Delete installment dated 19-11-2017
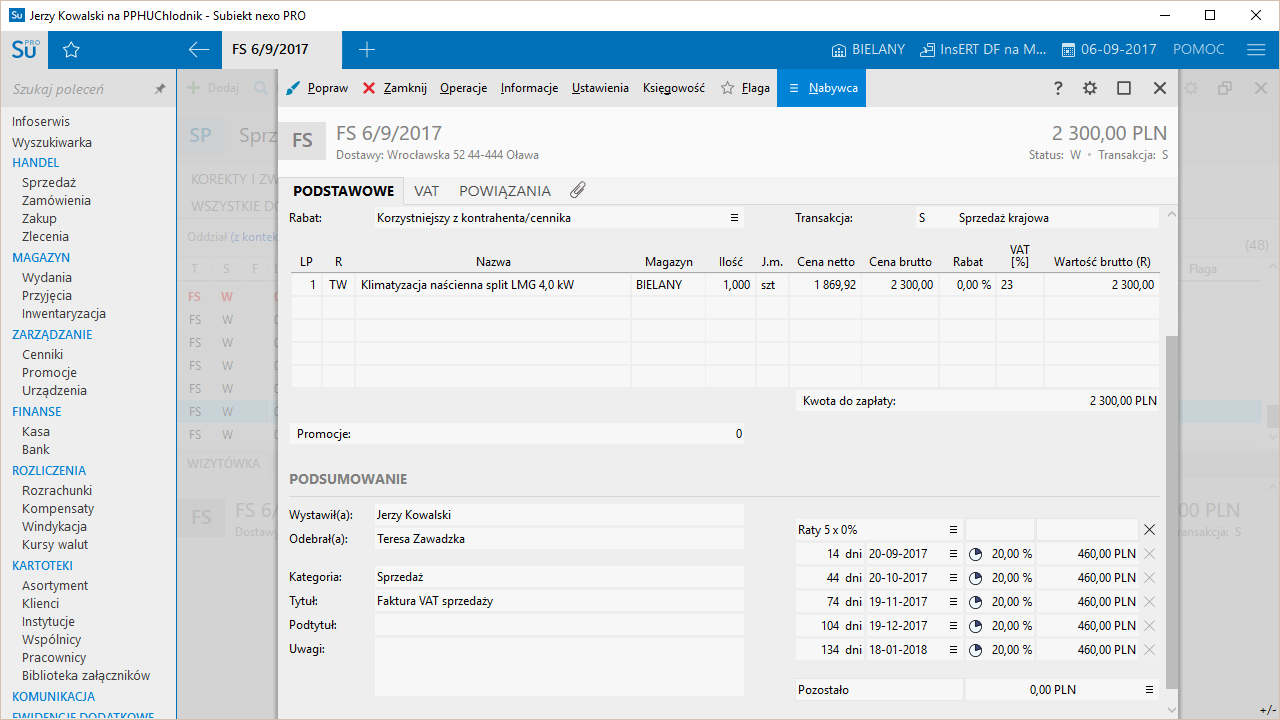The image size is (1280, 720). point(1149,602)
